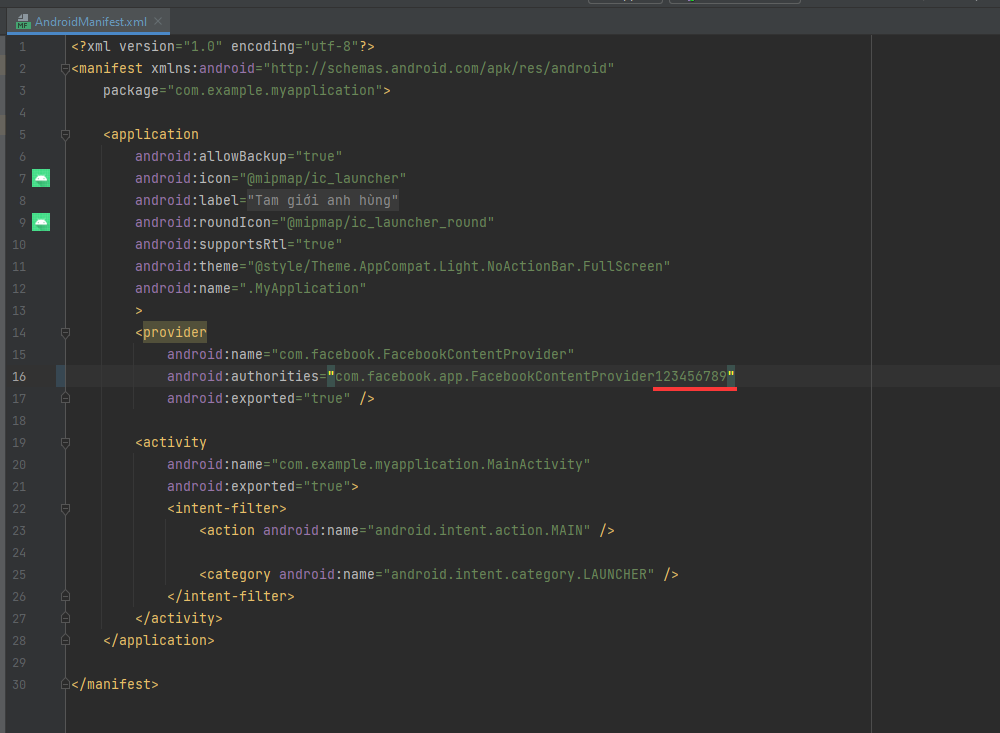The height and width of the screenshot is (733, 1000).
Task: Click line number 16 in the gutter
Action: pos(21,376)
